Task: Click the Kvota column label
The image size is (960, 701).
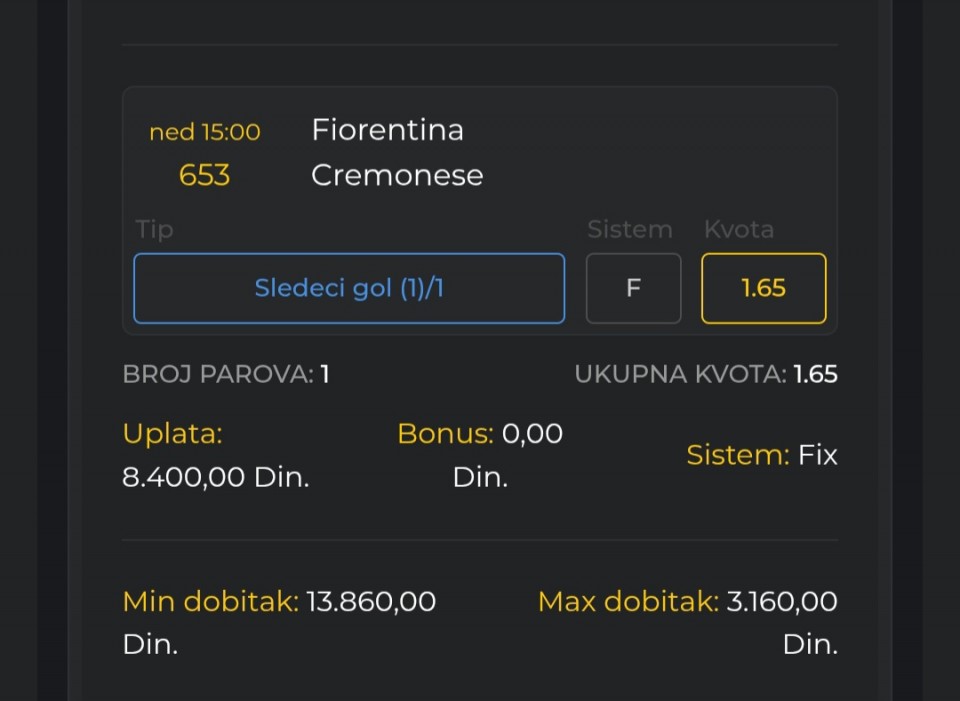Action: click(x=738, y=229)
